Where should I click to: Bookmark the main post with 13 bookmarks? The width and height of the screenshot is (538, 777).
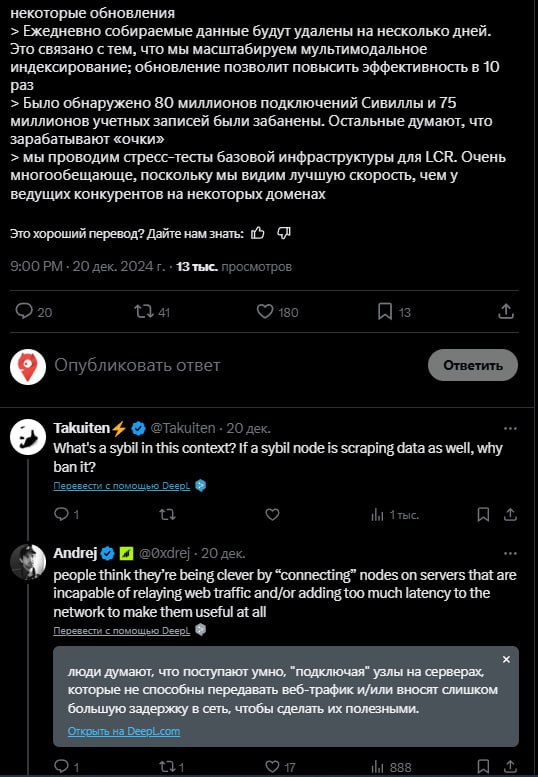pos(394,312)
